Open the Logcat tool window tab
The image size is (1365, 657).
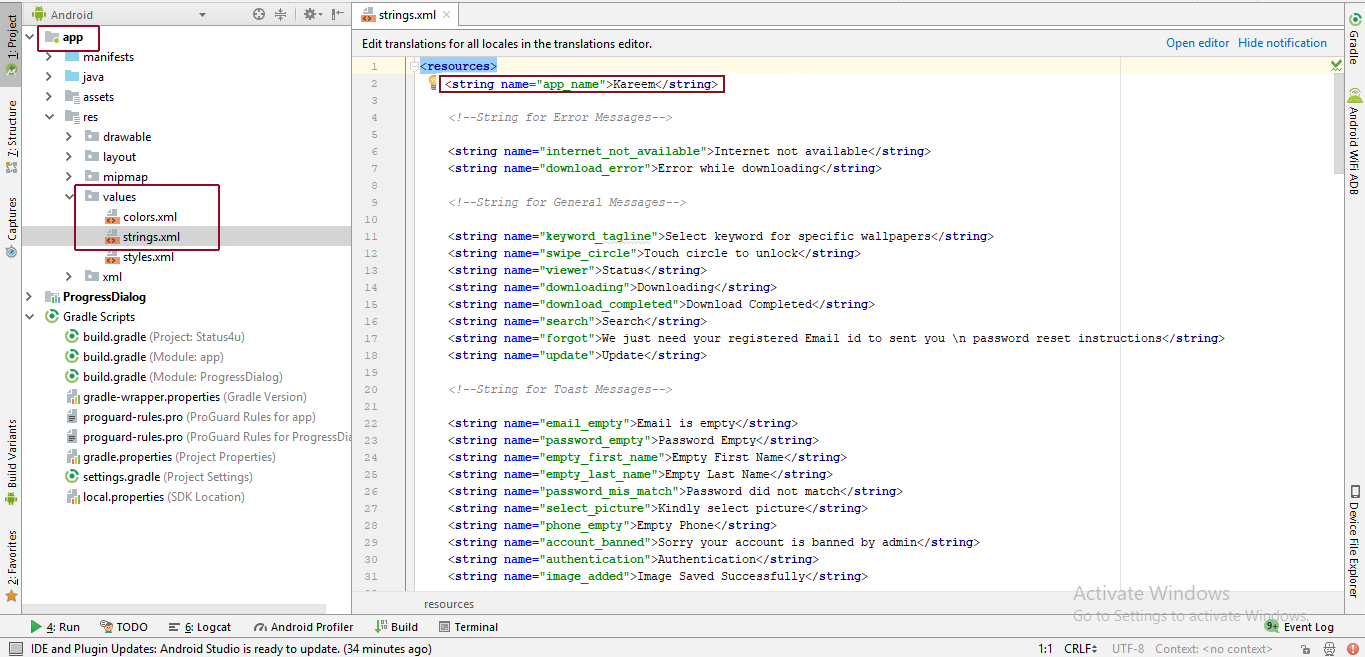(x=206, y=627)
